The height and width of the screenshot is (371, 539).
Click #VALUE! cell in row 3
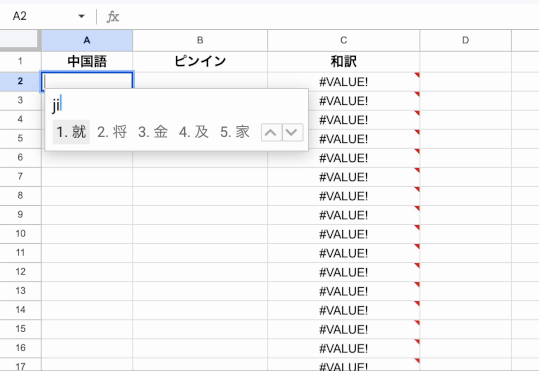(343, 101)
